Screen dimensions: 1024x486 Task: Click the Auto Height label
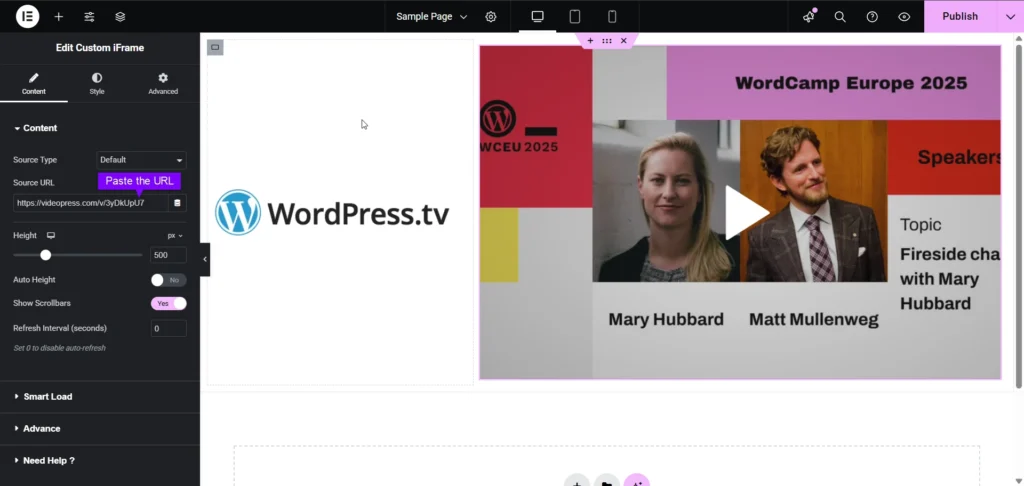(34, 280)
